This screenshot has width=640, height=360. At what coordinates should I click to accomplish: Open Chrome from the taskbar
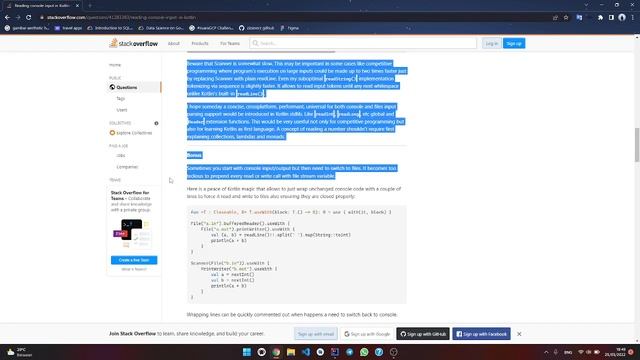click(276, 352)
